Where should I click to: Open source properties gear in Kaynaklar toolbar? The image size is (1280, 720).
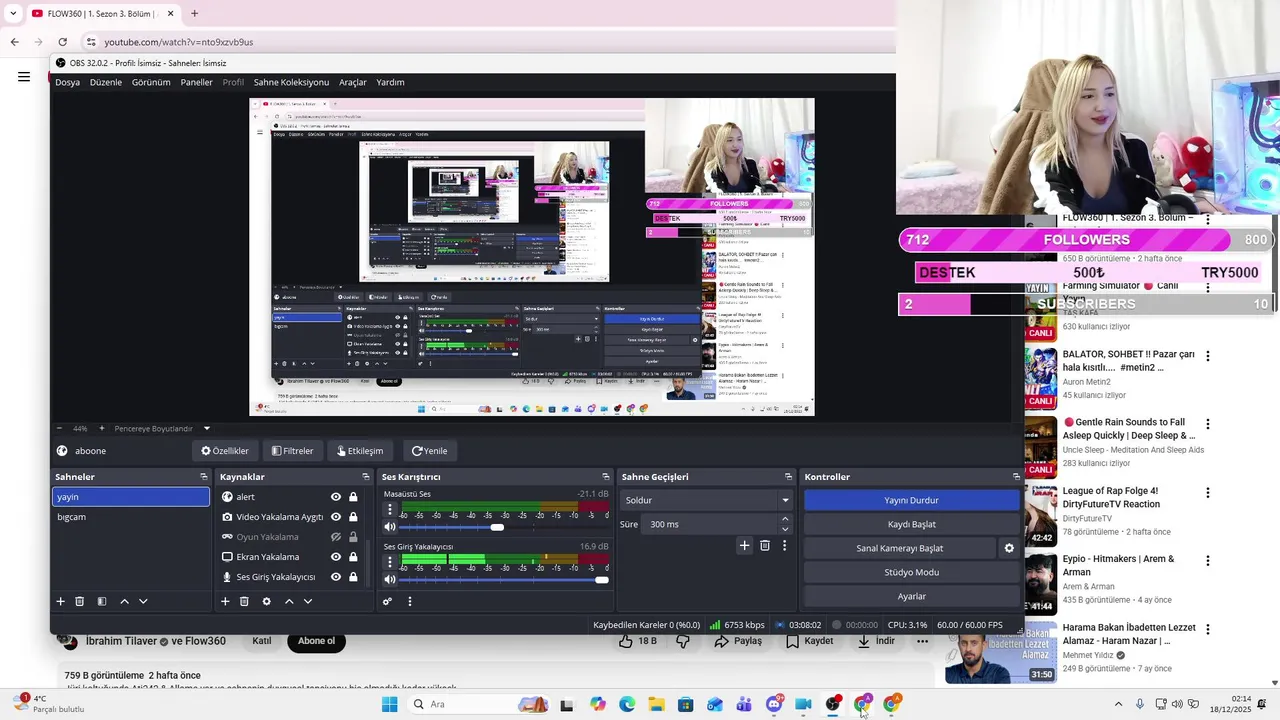click(266, 601)
